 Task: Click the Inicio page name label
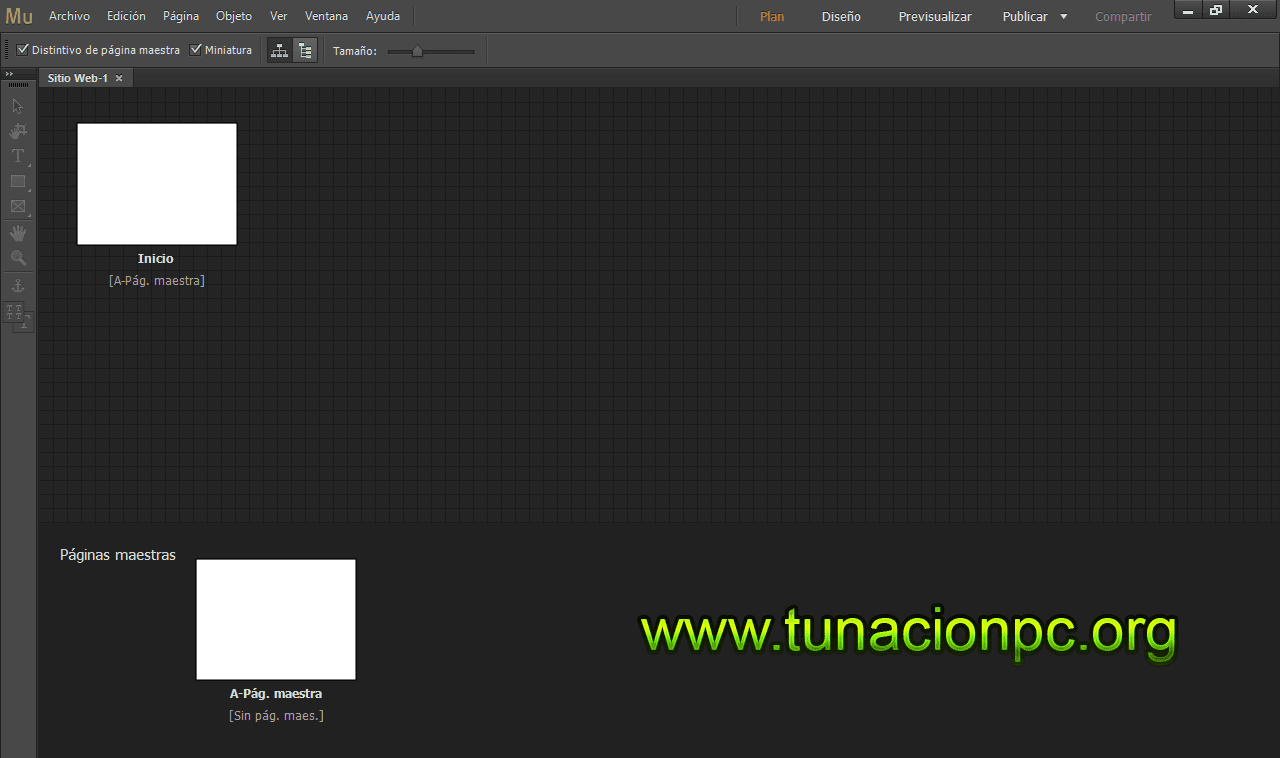click(x=156, y=259)
